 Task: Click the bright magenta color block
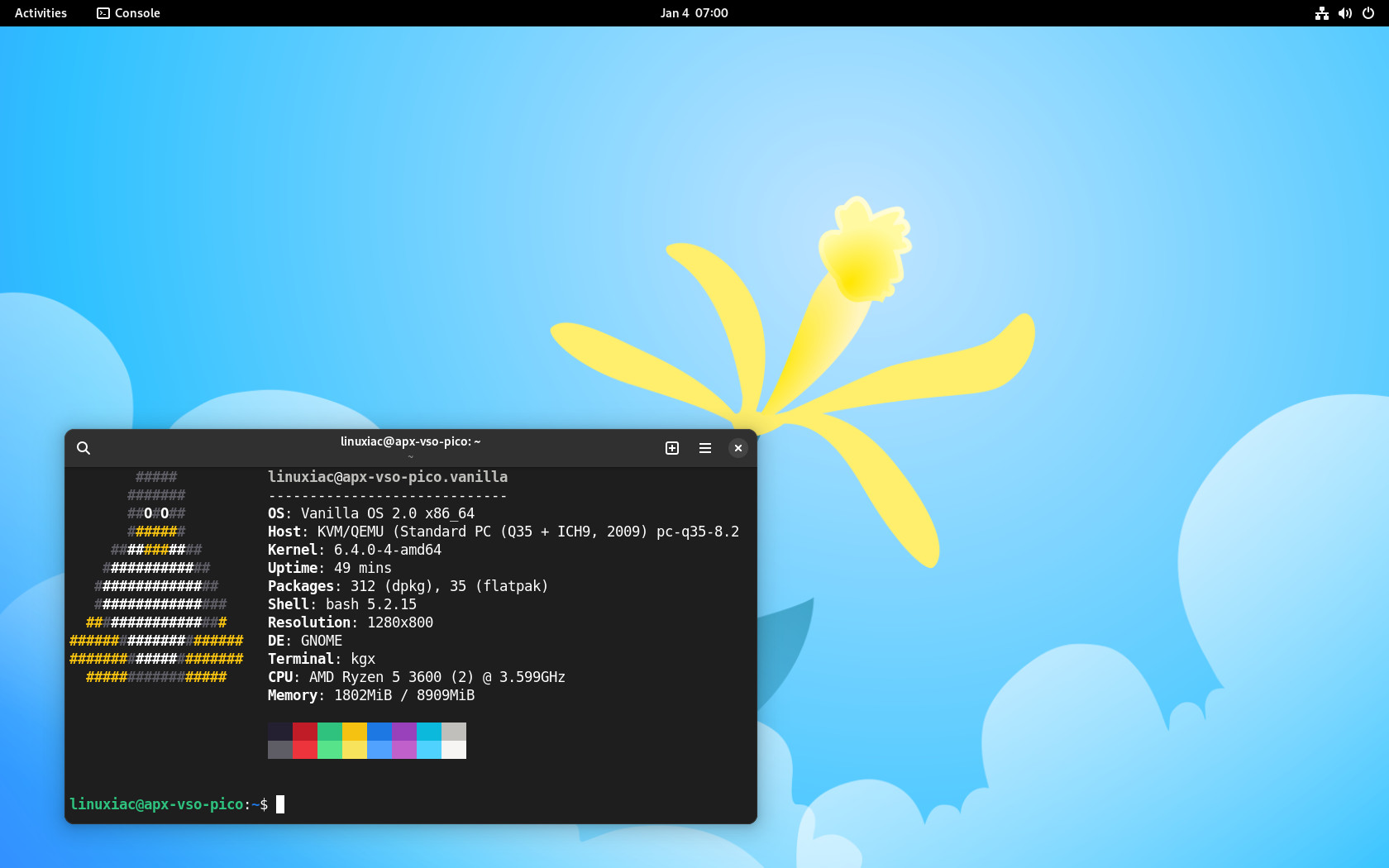[404, 750]
